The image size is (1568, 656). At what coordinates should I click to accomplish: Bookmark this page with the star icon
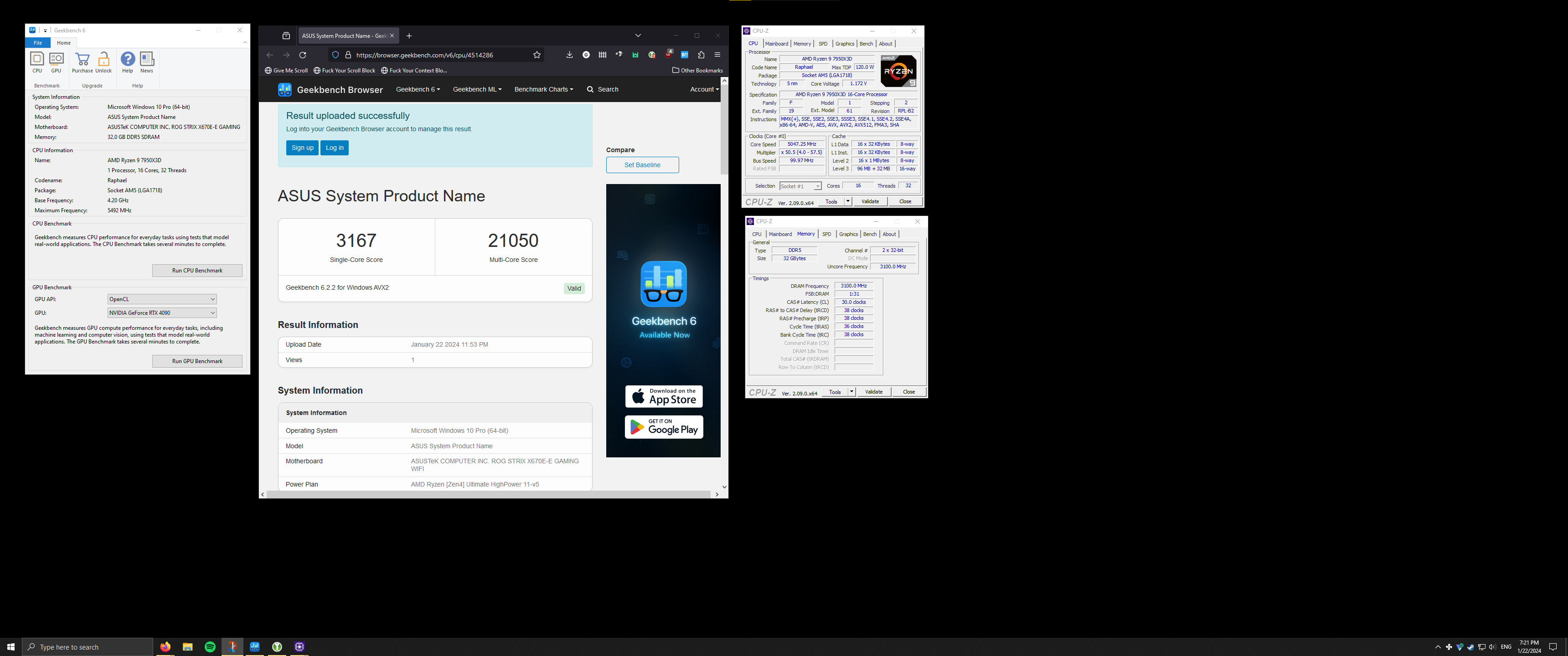(536, 55)
